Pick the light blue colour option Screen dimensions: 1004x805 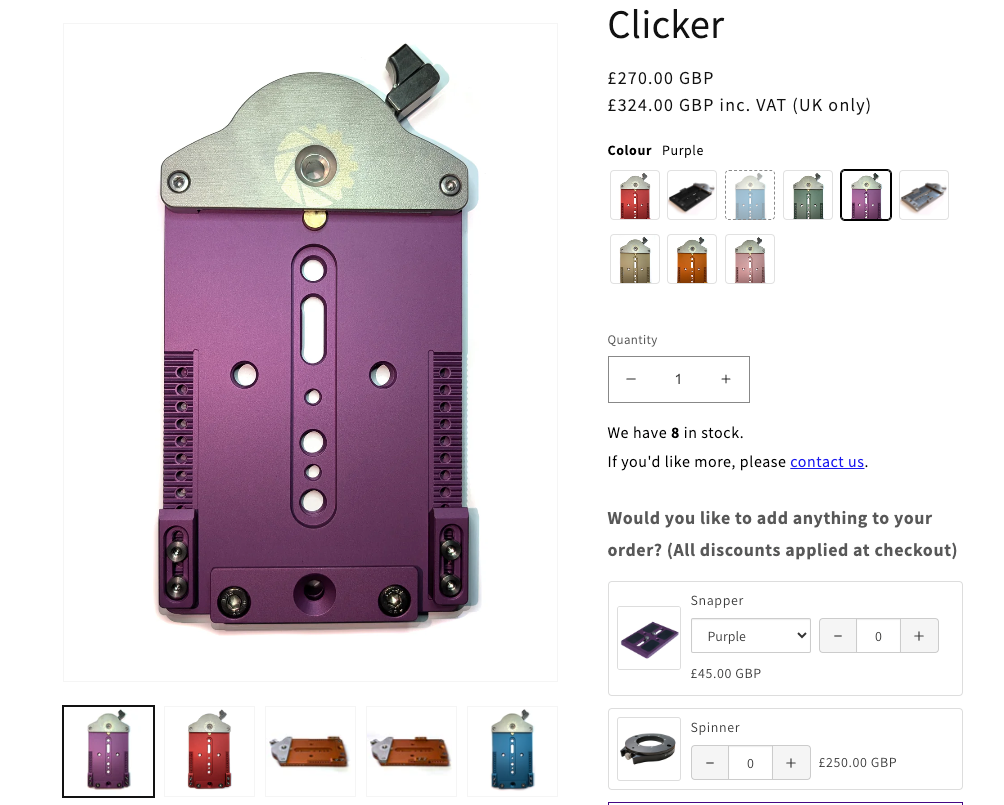click(750, 195)
